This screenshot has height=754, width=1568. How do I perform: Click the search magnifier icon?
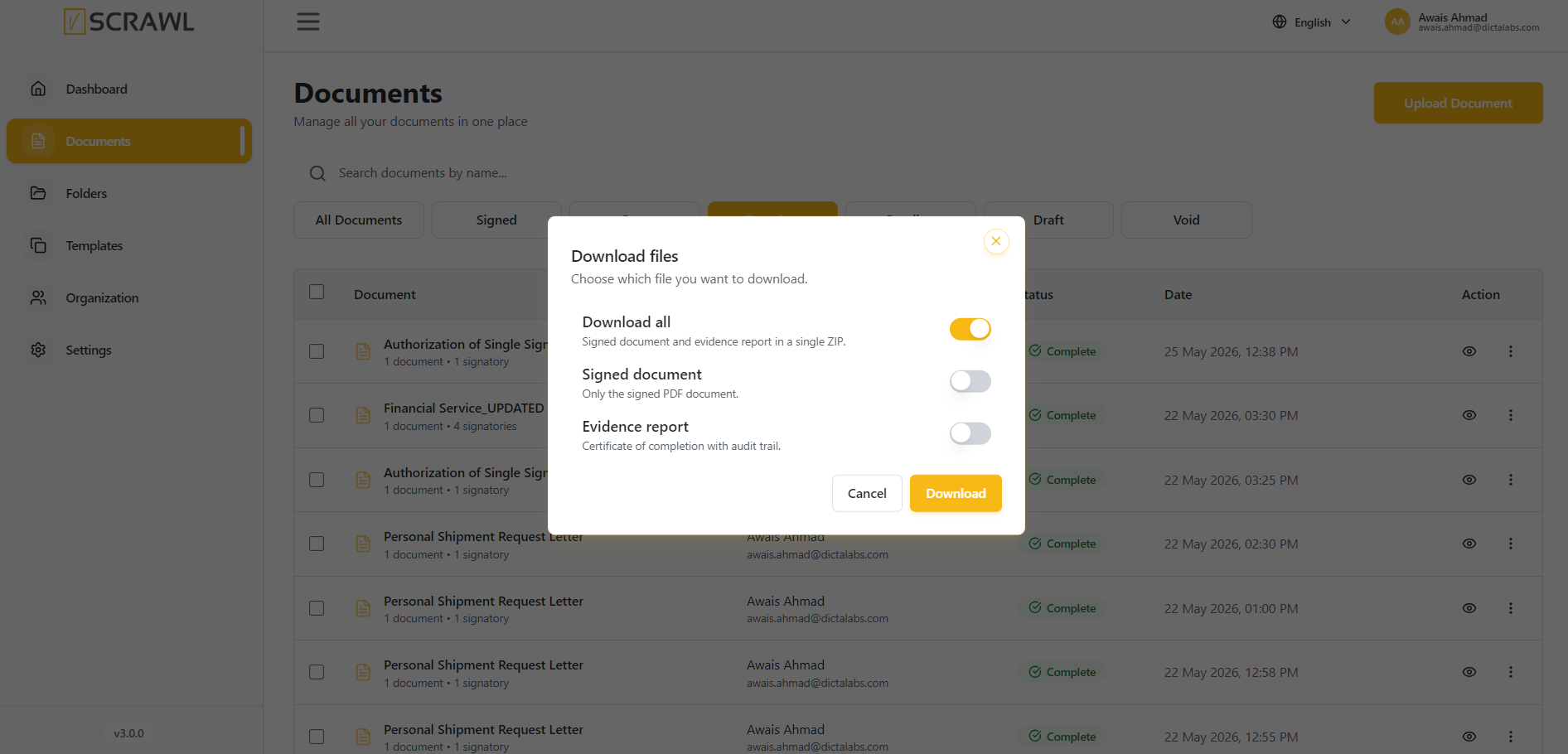point(317,173)
